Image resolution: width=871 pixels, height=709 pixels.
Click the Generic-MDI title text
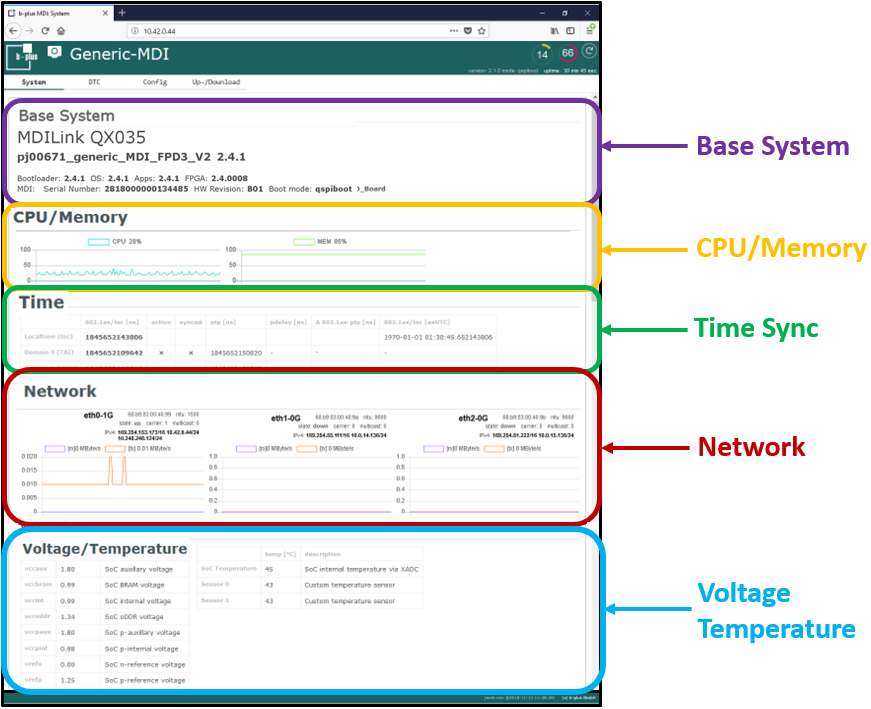coord(119,54)
